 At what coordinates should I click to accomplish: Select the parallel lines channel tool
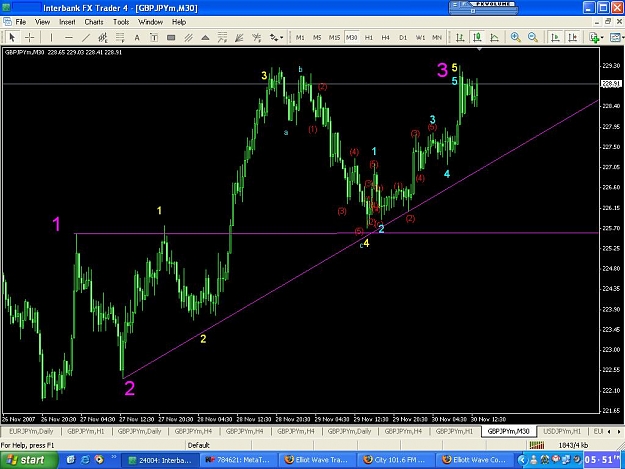(x=188, y=37)
